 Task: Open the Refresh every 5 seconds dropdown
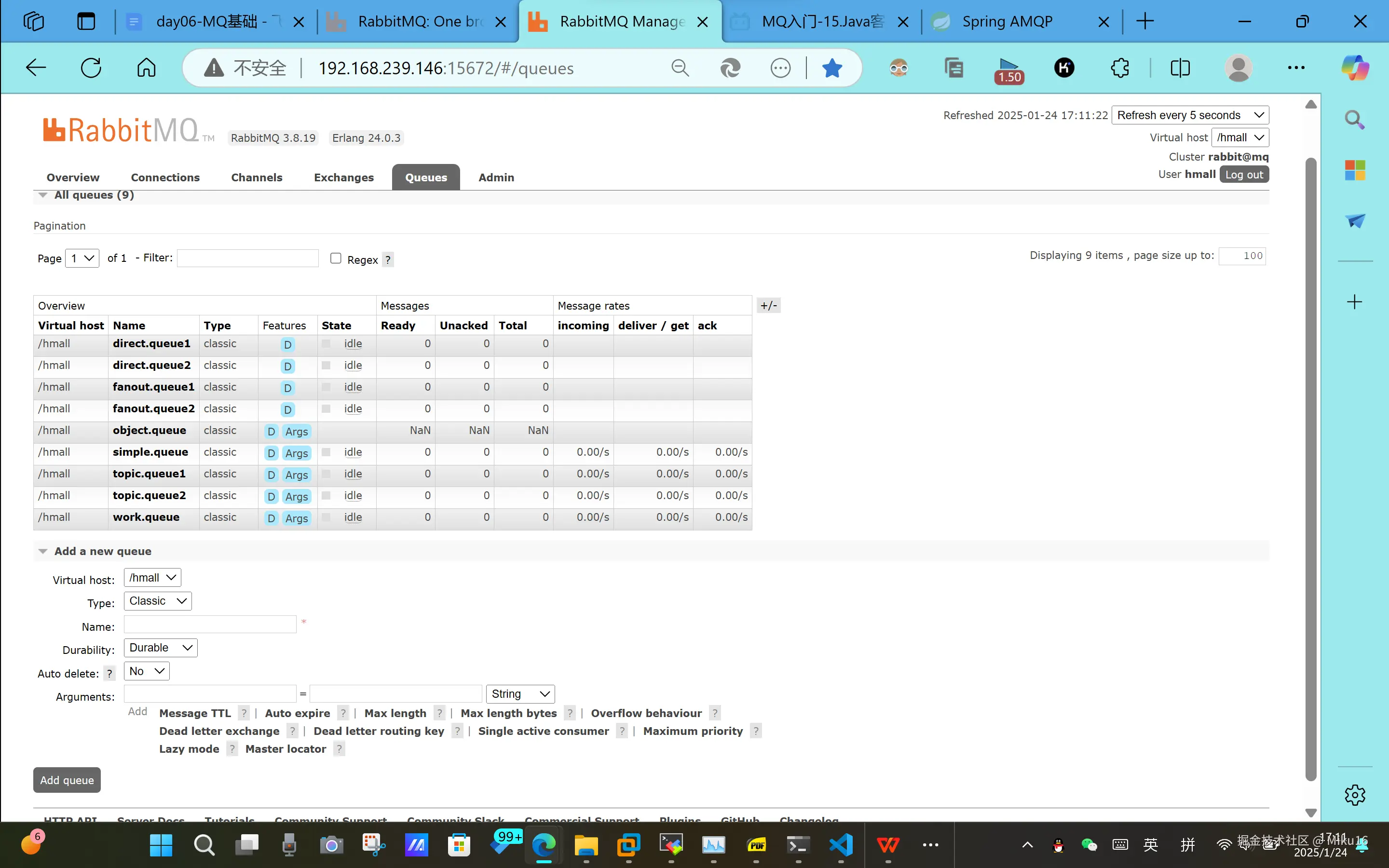click(x=1190, y=115)
